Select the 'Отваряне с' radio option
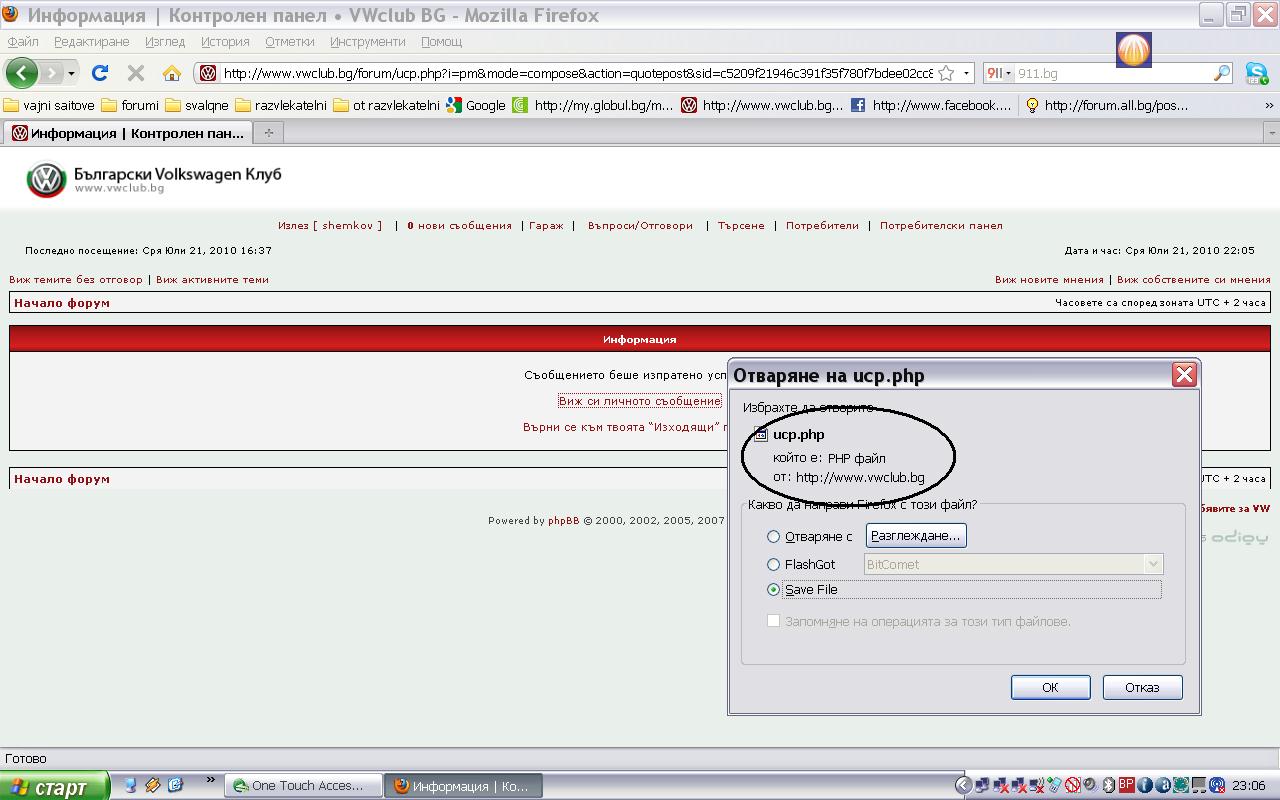1280x800 pixels. 773,537
